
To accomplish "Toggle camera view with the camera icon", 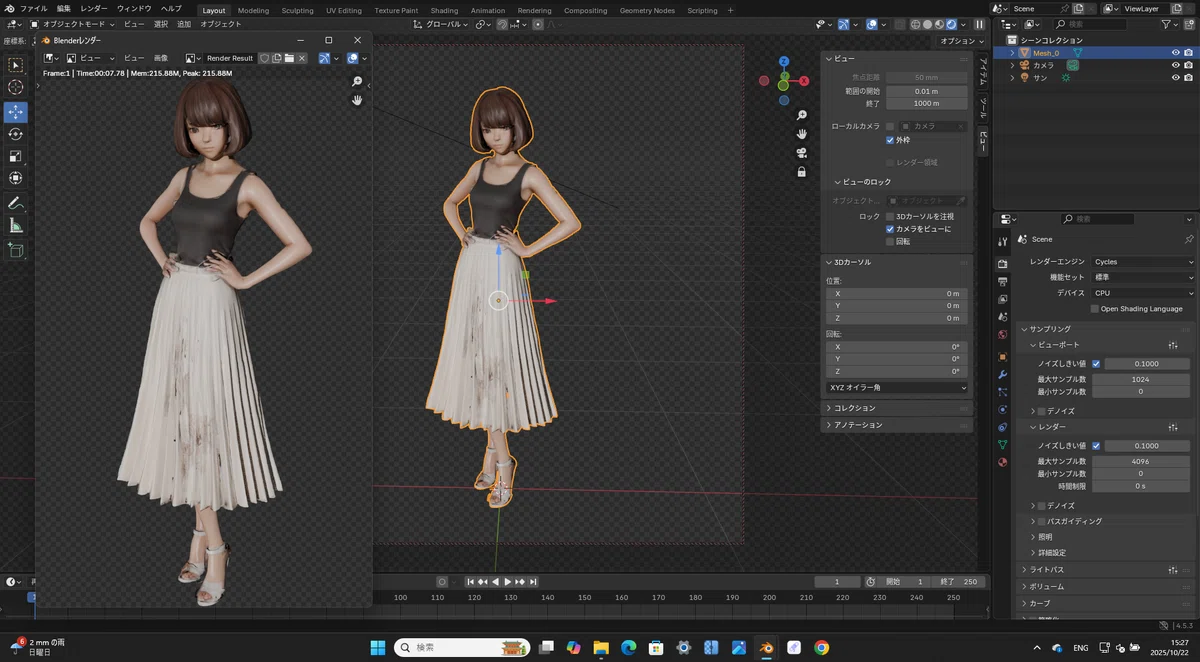I will [x=802, y=153].
